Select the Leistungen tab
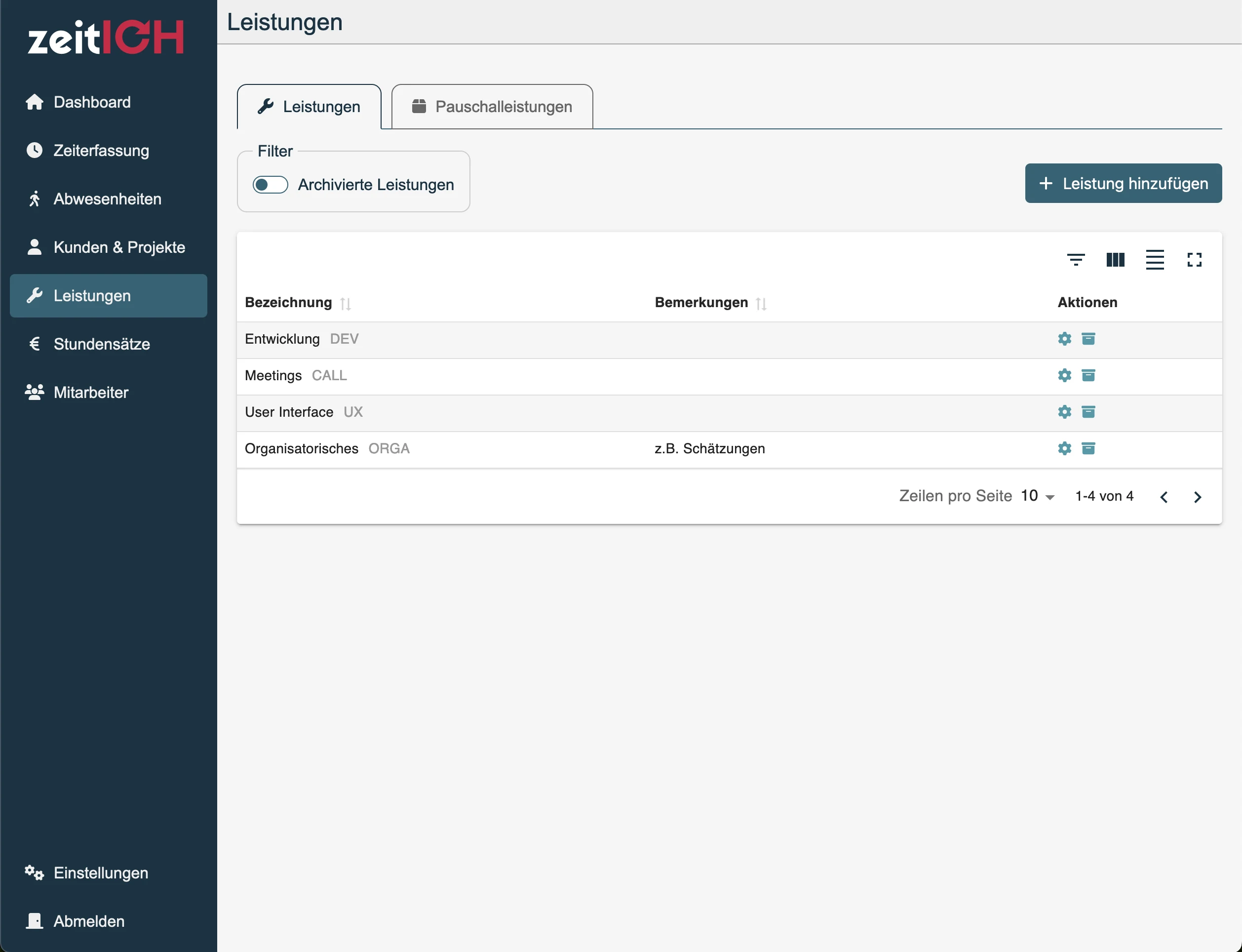1242x952 pixels. tap(309, 107)
